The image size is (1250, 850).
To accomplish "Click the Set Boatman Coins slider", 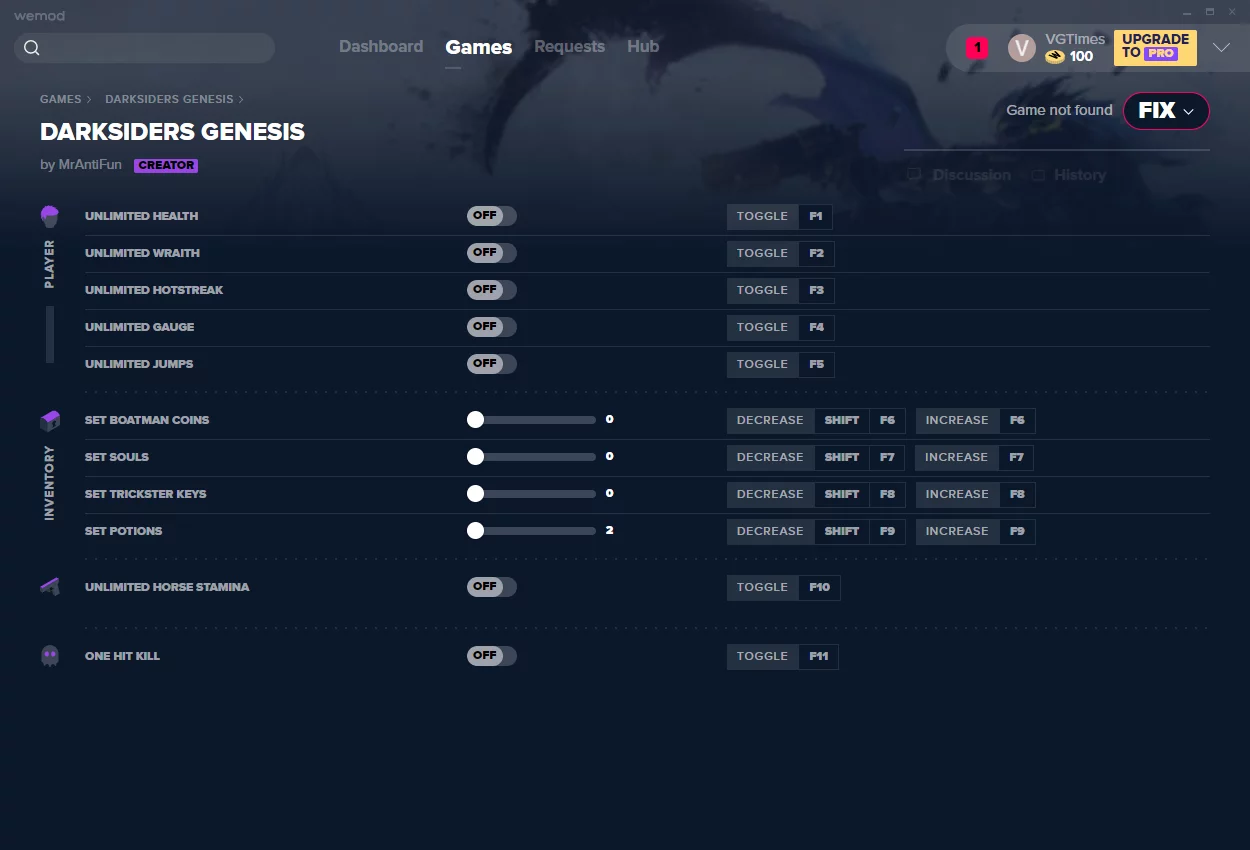I will pyautogui.click(x=532, y=420).
